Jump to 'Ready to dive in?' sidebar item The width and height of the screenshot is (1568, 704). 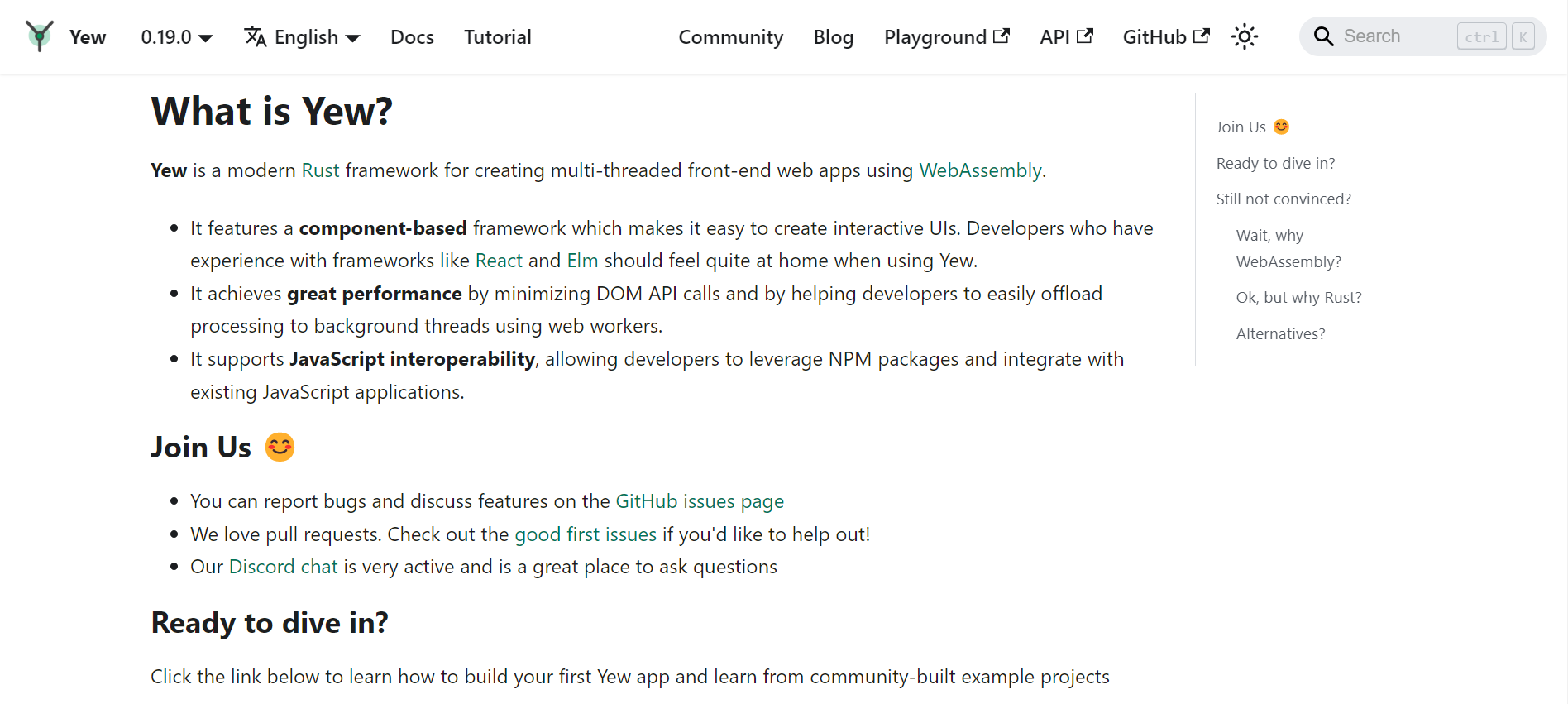tap(1276, 163)
